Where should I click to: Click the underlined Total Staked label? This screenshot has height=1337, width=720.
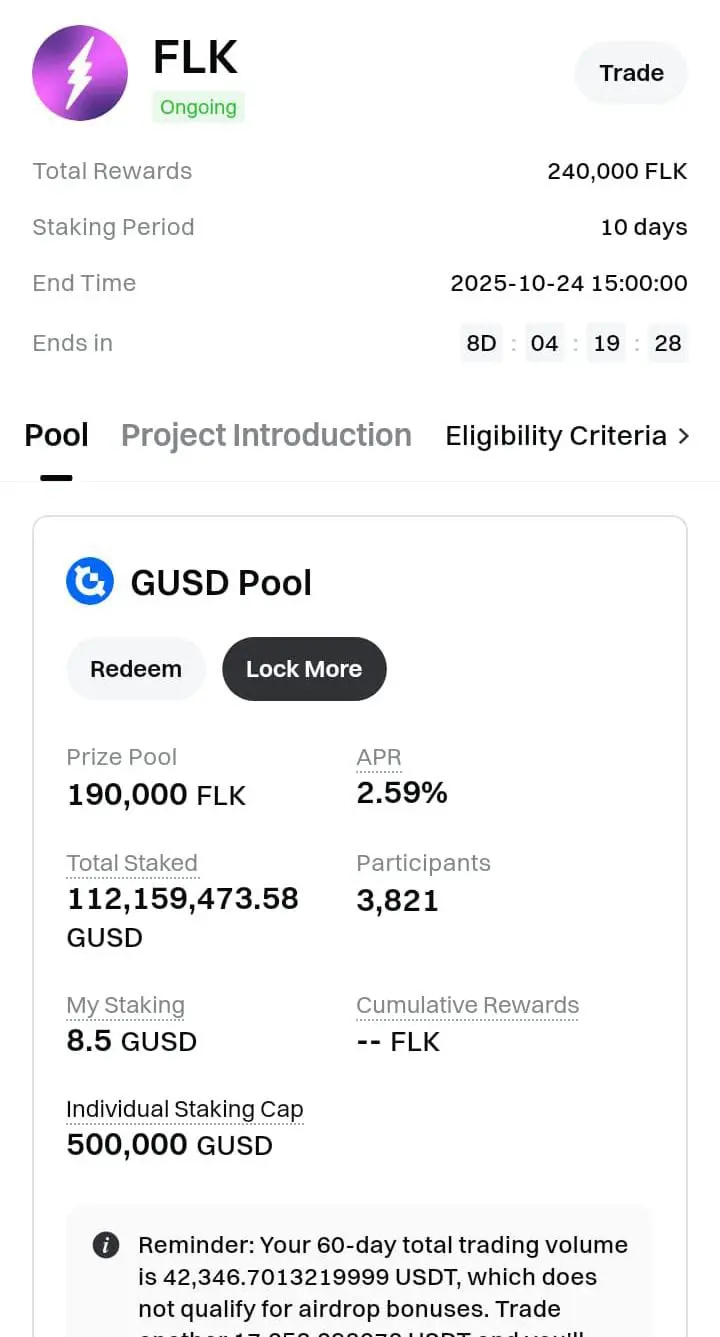pyautogui.click(x=132, y=863)
